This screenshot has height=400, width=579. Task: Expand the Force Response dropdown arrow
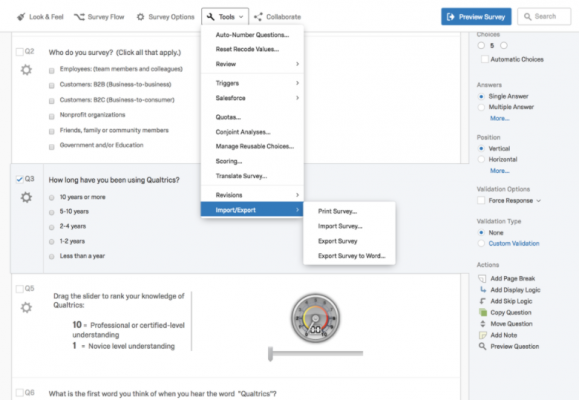[539, 201]
